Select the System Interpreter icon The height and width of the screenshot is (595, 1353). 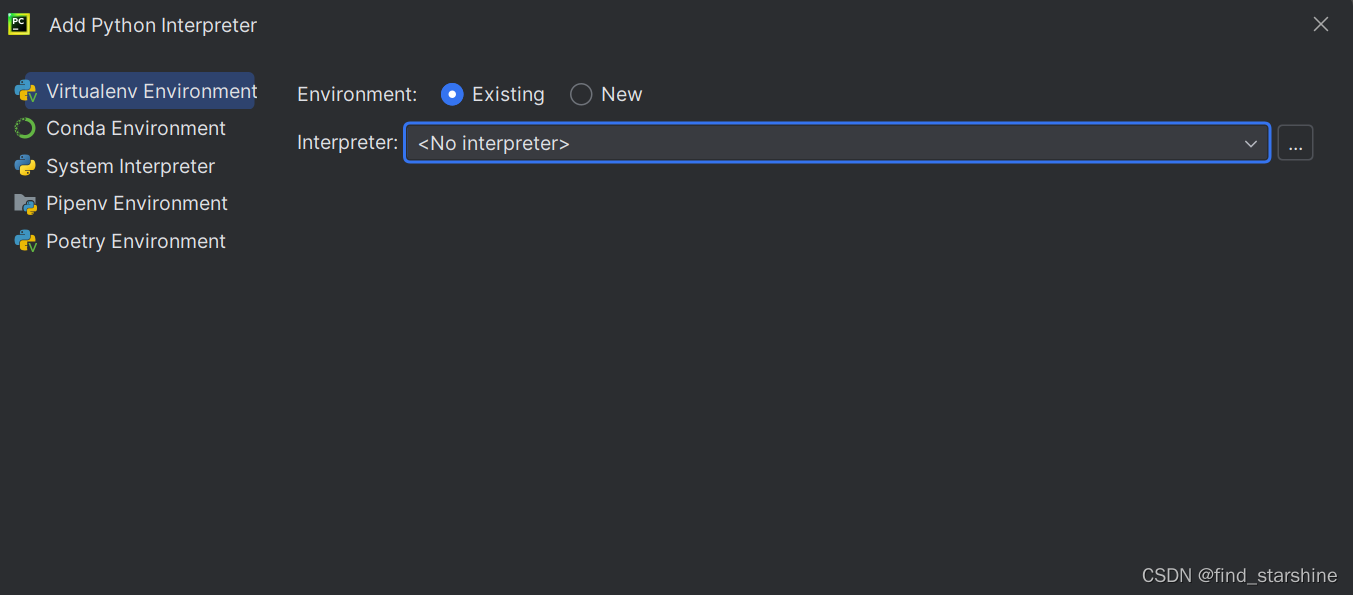26,166
